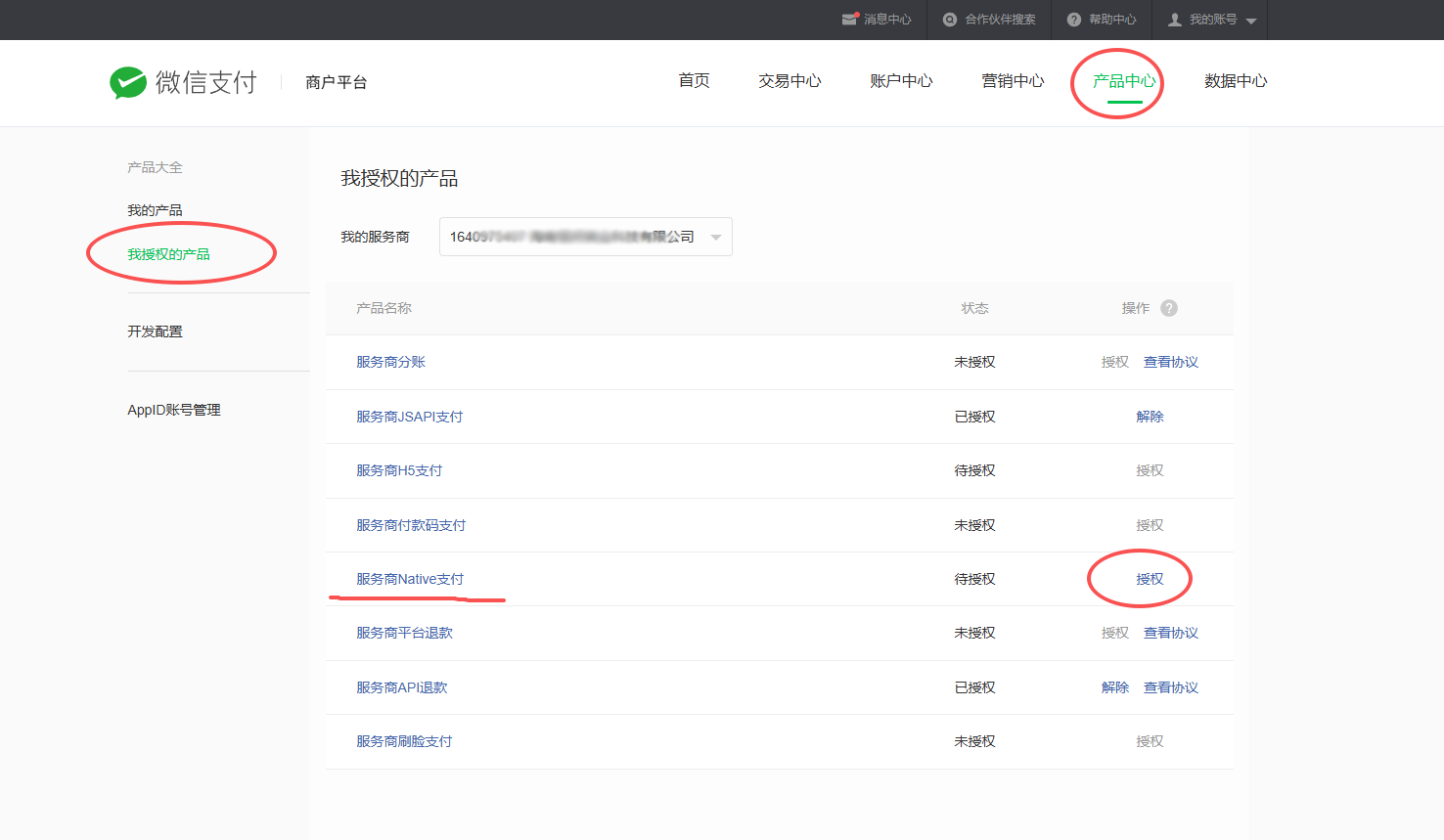
Task: Expand the 我的账号 dropdown arrow
Action: (x=1251, y=21)
